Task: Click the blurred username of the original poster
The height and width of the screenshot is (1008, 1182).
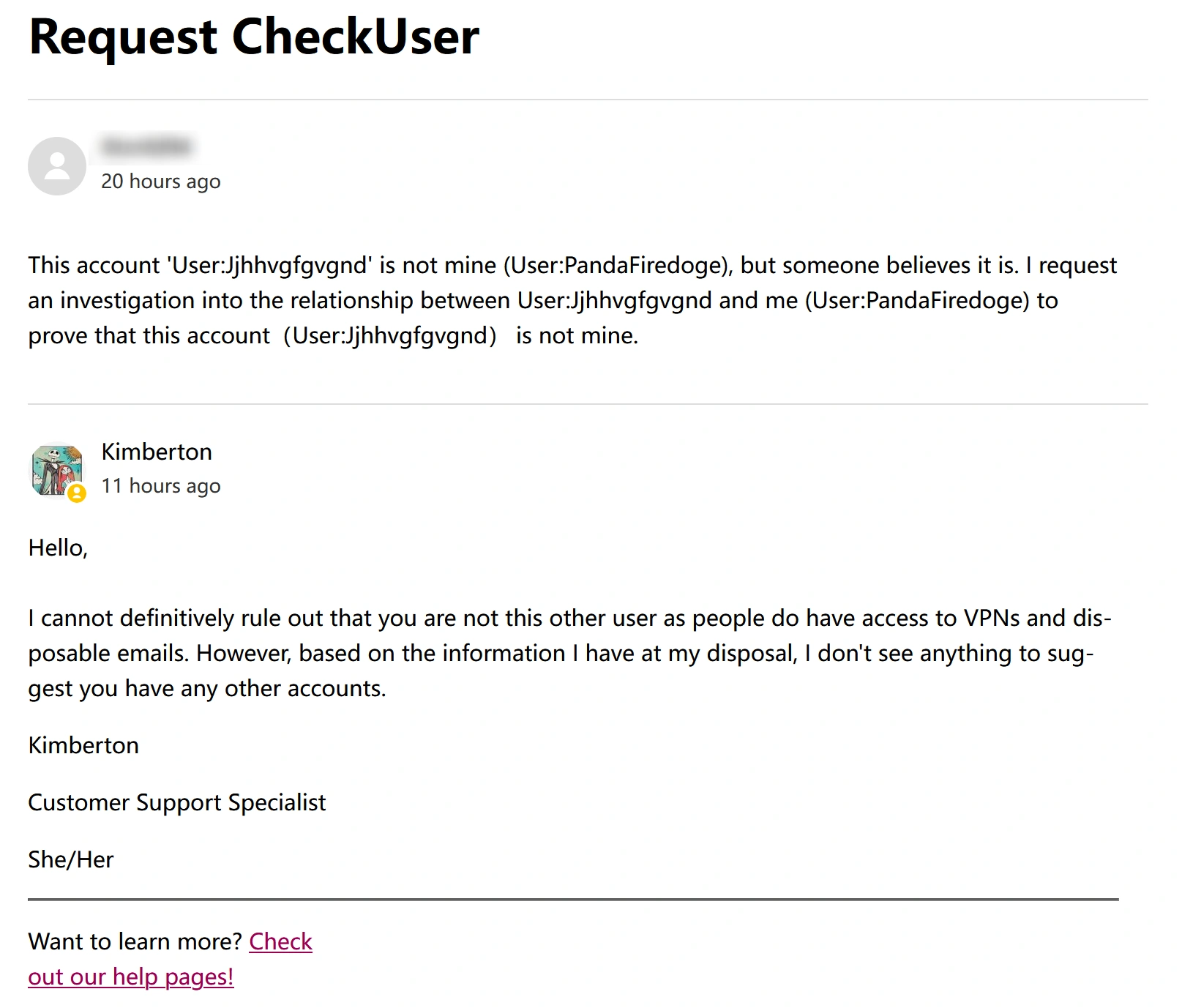Action: click(x=146, y=146)
